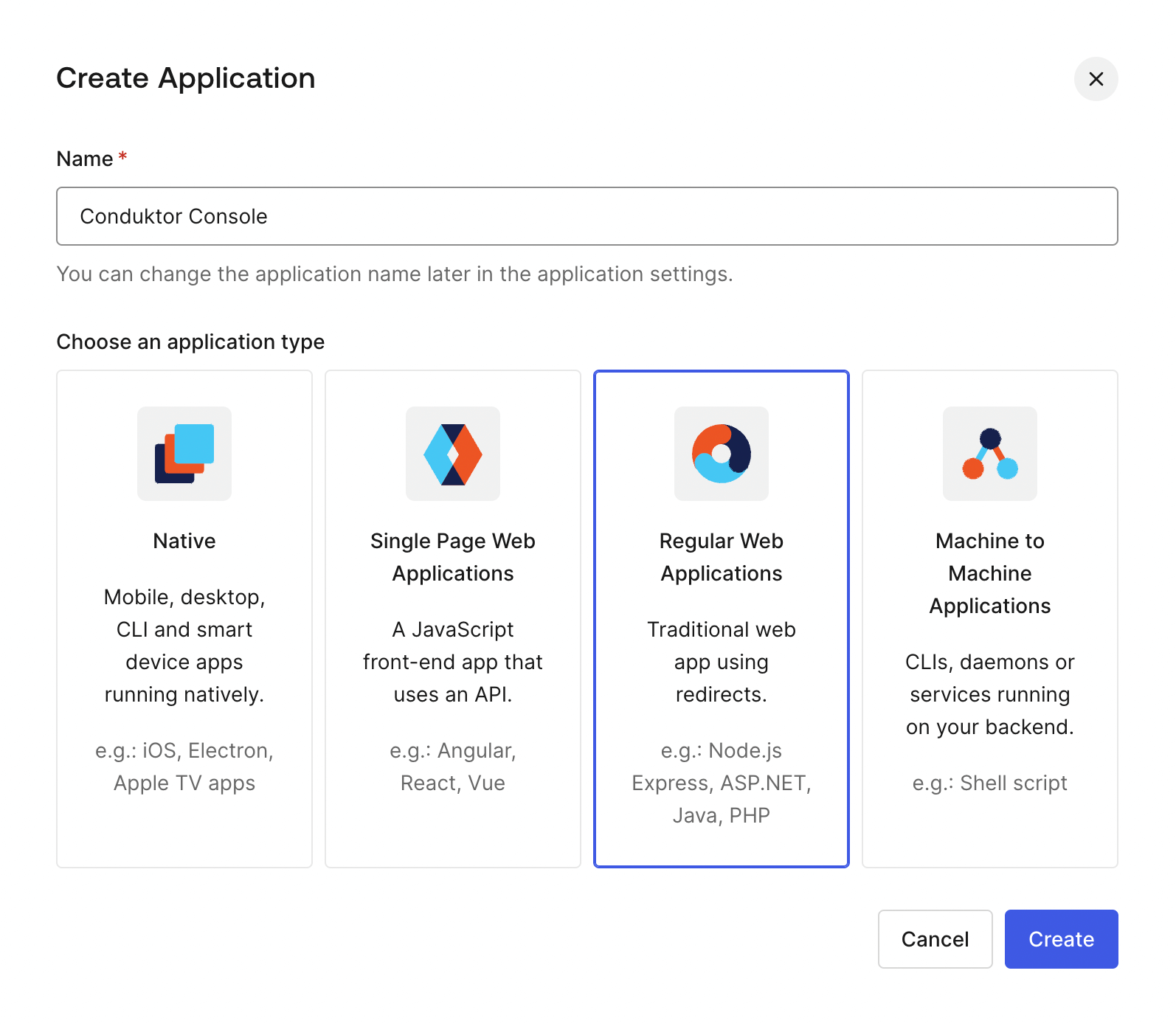Select the Regular Web Applications title
Image resolution: width=1176 pixels, height=1024 pixels.
click(722, 557)
